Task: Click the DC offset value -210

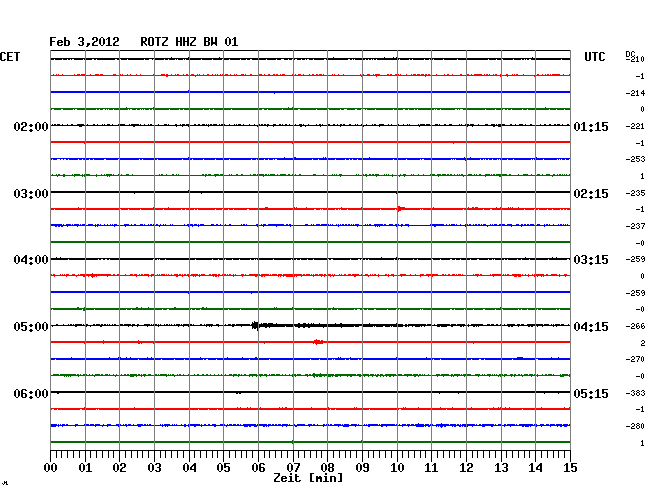Action: point(635,59)
